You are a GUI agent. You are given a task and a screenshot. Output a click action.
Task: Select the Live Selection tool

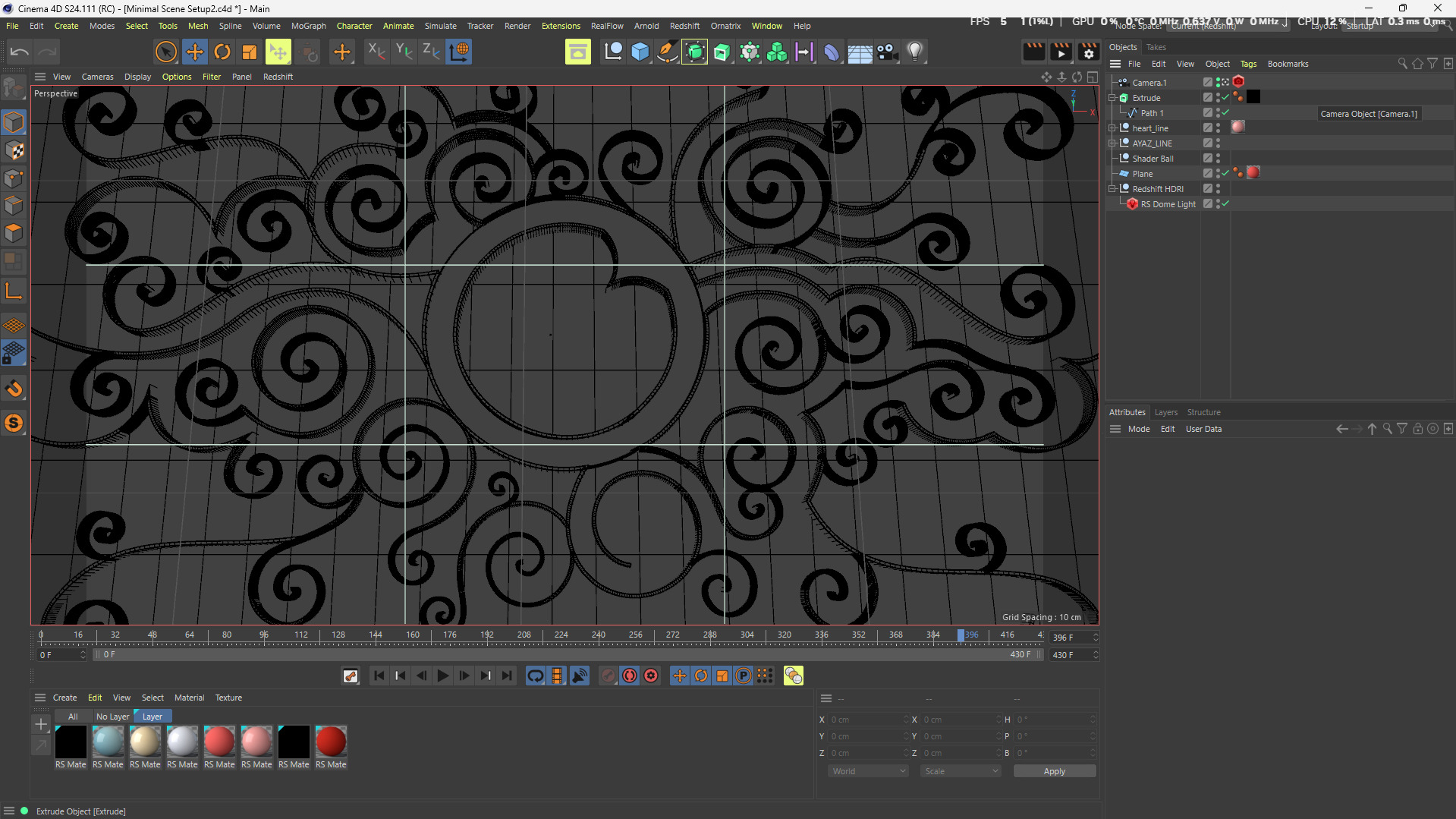click(x=166, y=52)
